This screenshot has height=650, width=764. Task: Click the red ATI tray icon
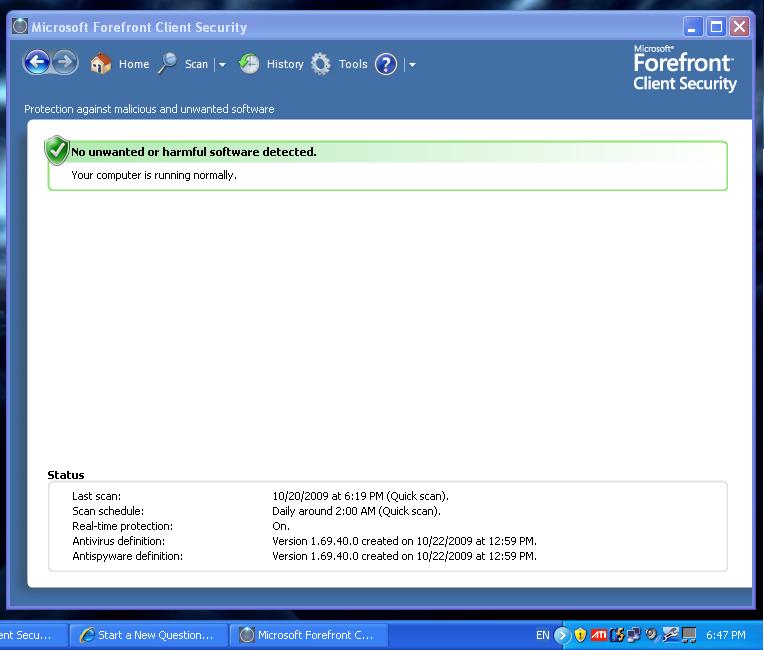[598, 635]
